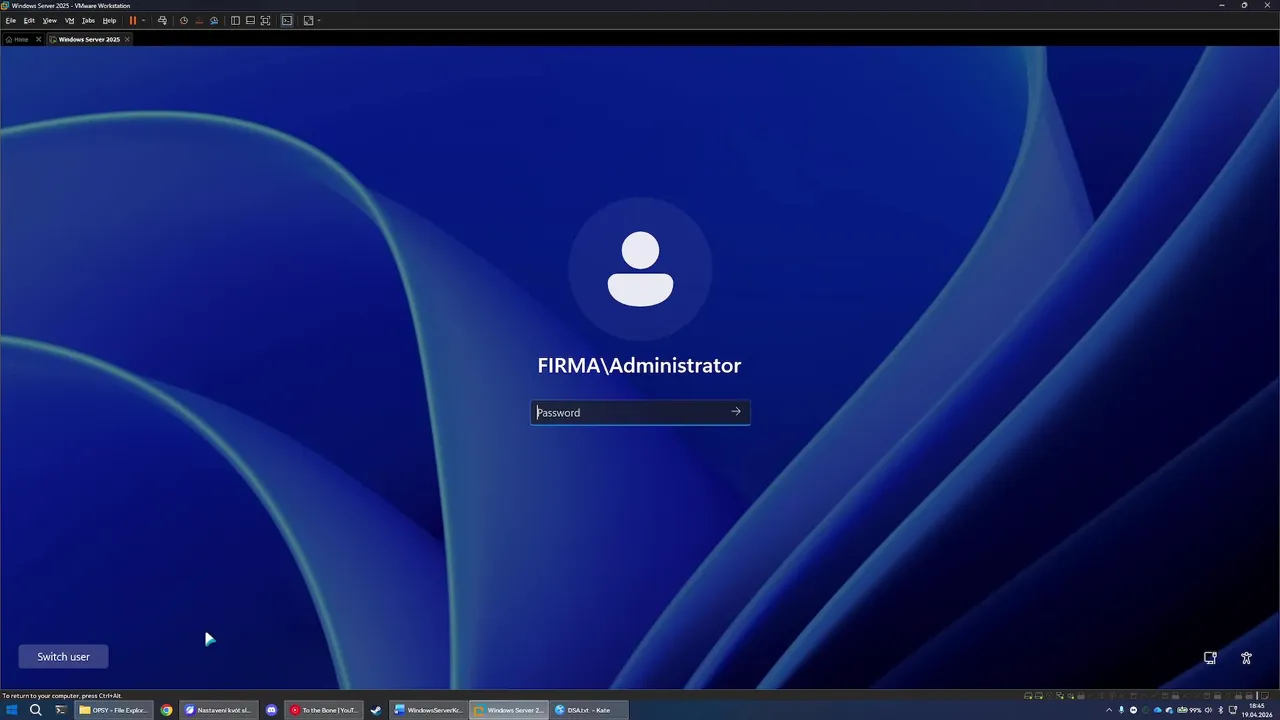This screenshot has width=1280, height=720.
Task: Click the VM network adapter status icon
Action: coord(1059,696)
